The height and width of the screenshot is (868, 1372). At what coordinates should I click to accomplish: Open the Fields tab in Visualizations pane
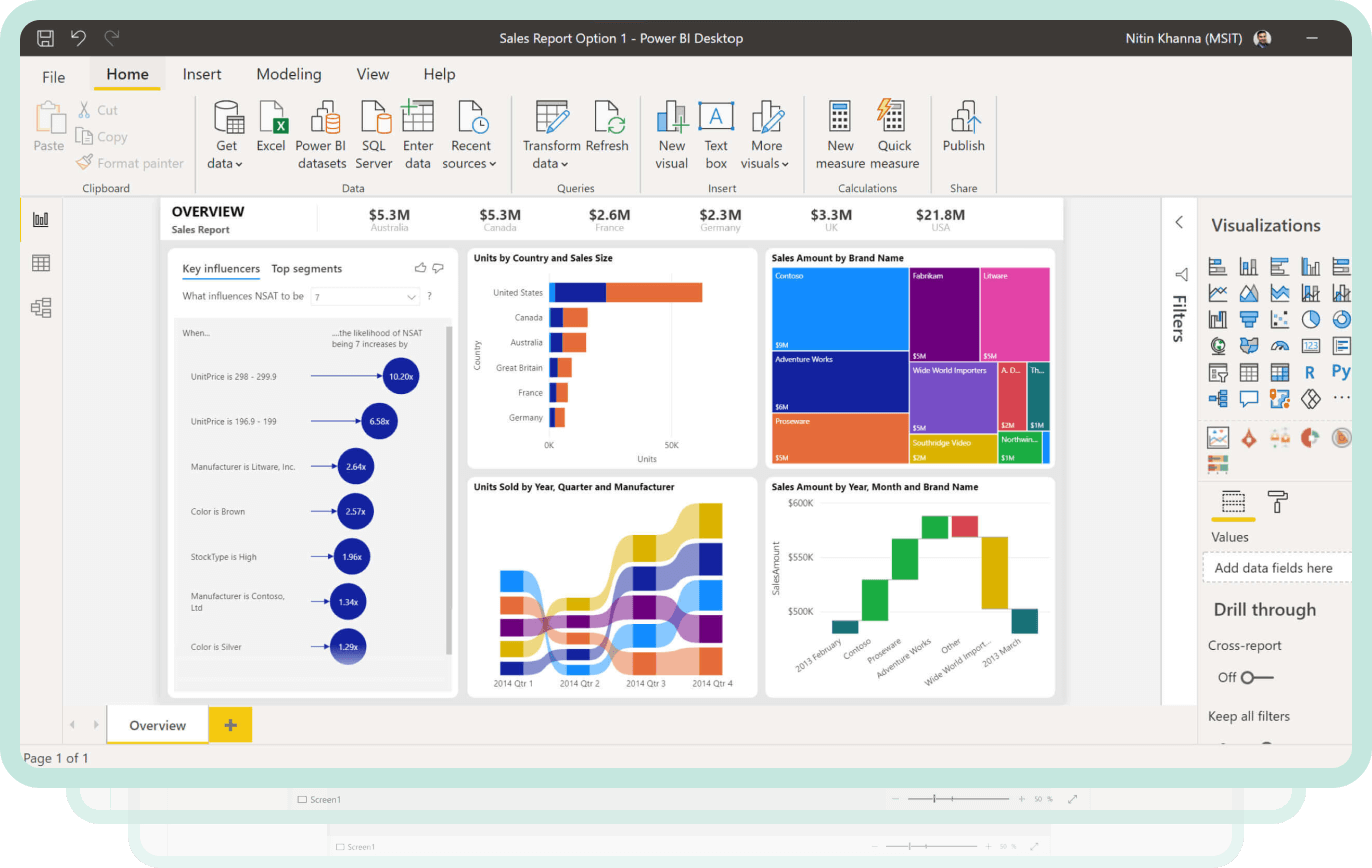1233,501
